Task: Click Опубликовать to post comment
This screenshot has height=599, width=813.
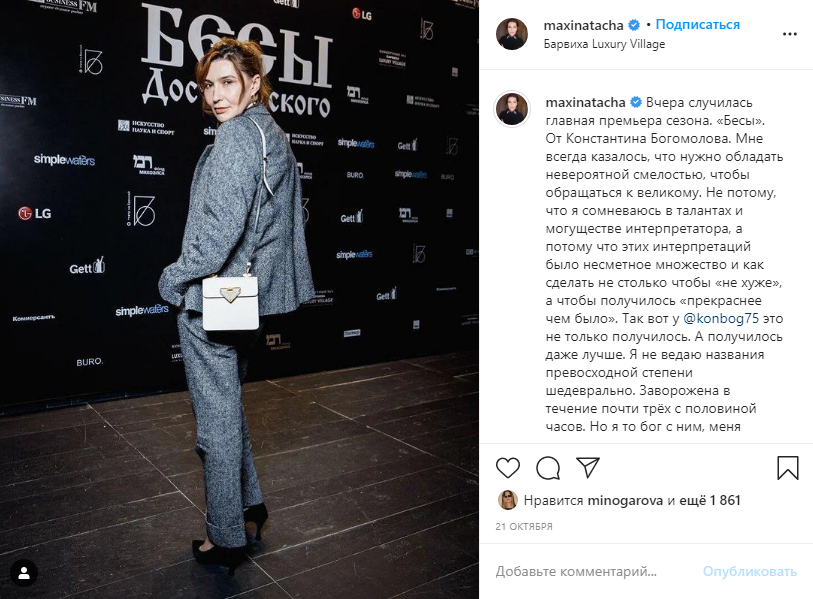Action: tap(750, 572)
